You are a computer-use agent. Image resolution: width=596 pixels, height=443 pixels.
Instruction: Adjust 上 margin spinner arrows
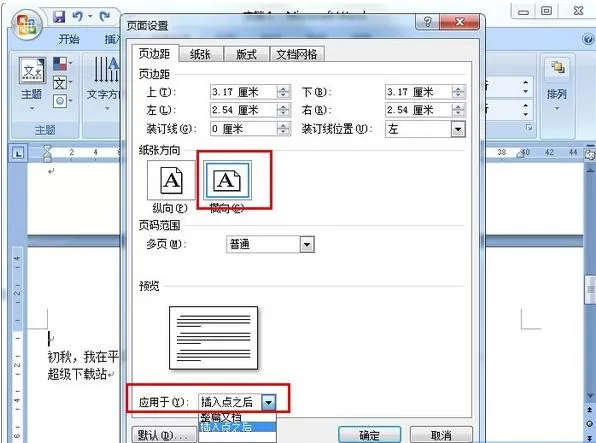pyautogui.click(x=284, y=92)
